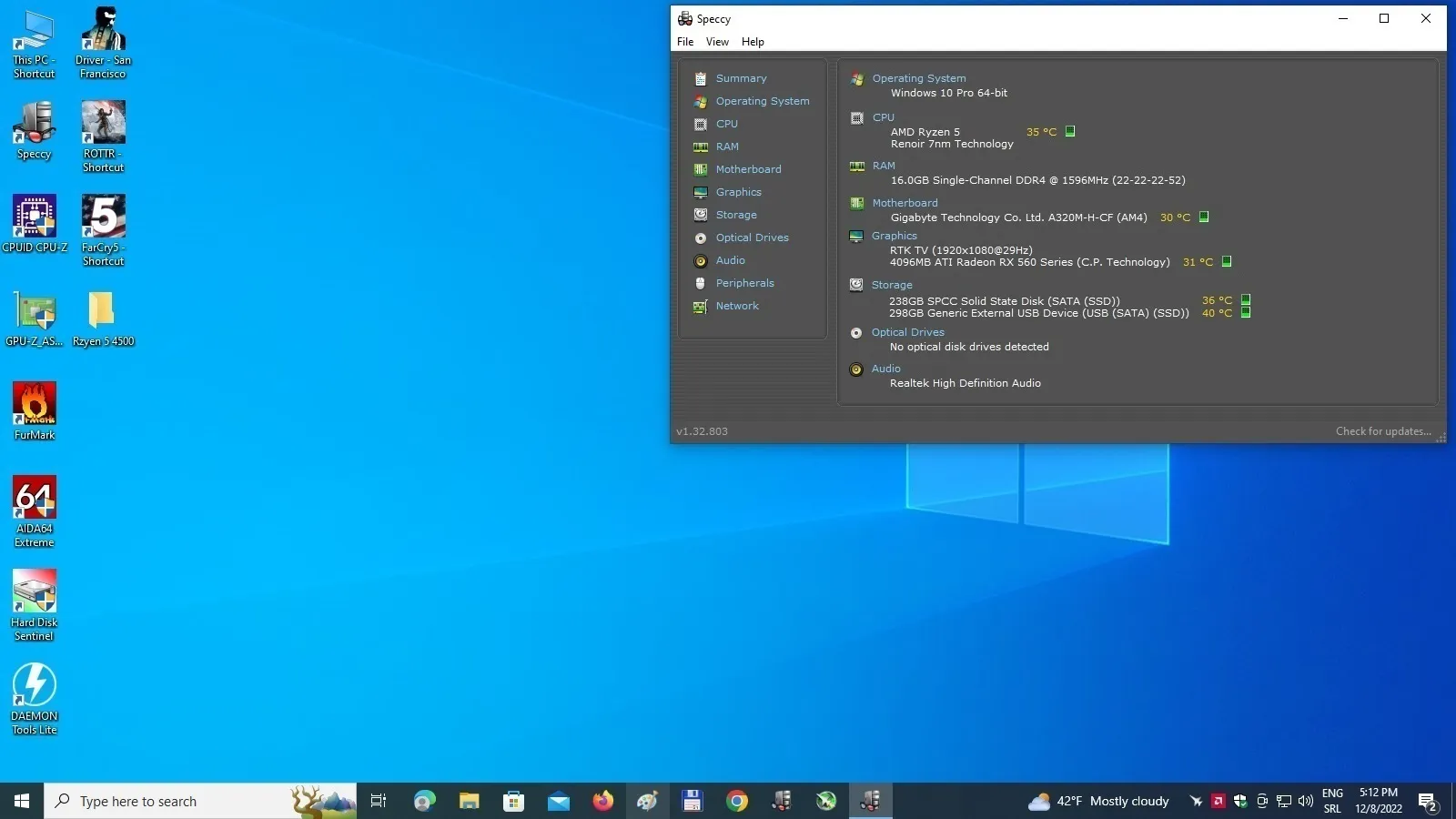Open Network section in sidebar
Image resolution: width=1456 pixels, height=819 pixels.
pos(736,306)
